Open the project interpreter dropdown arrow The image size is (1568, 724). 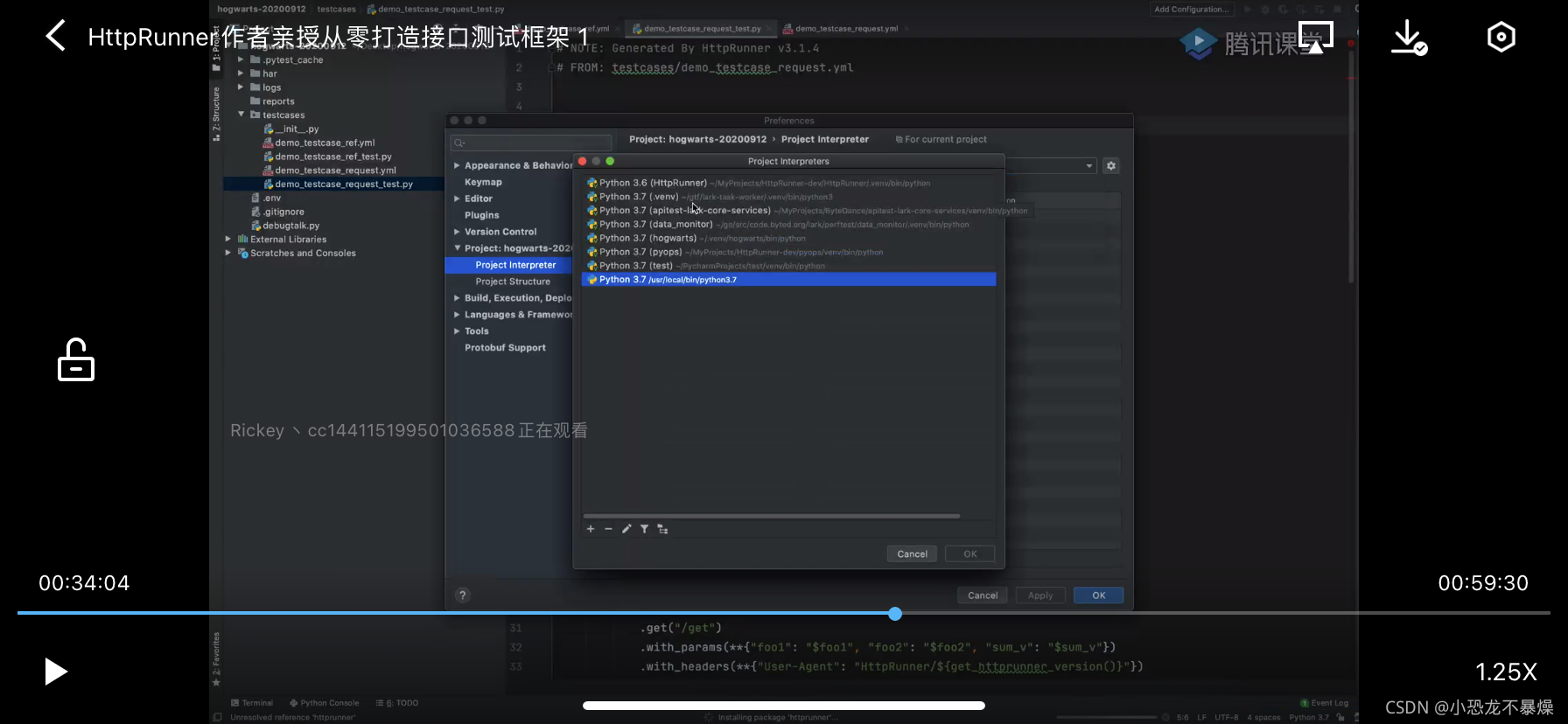1089,165
